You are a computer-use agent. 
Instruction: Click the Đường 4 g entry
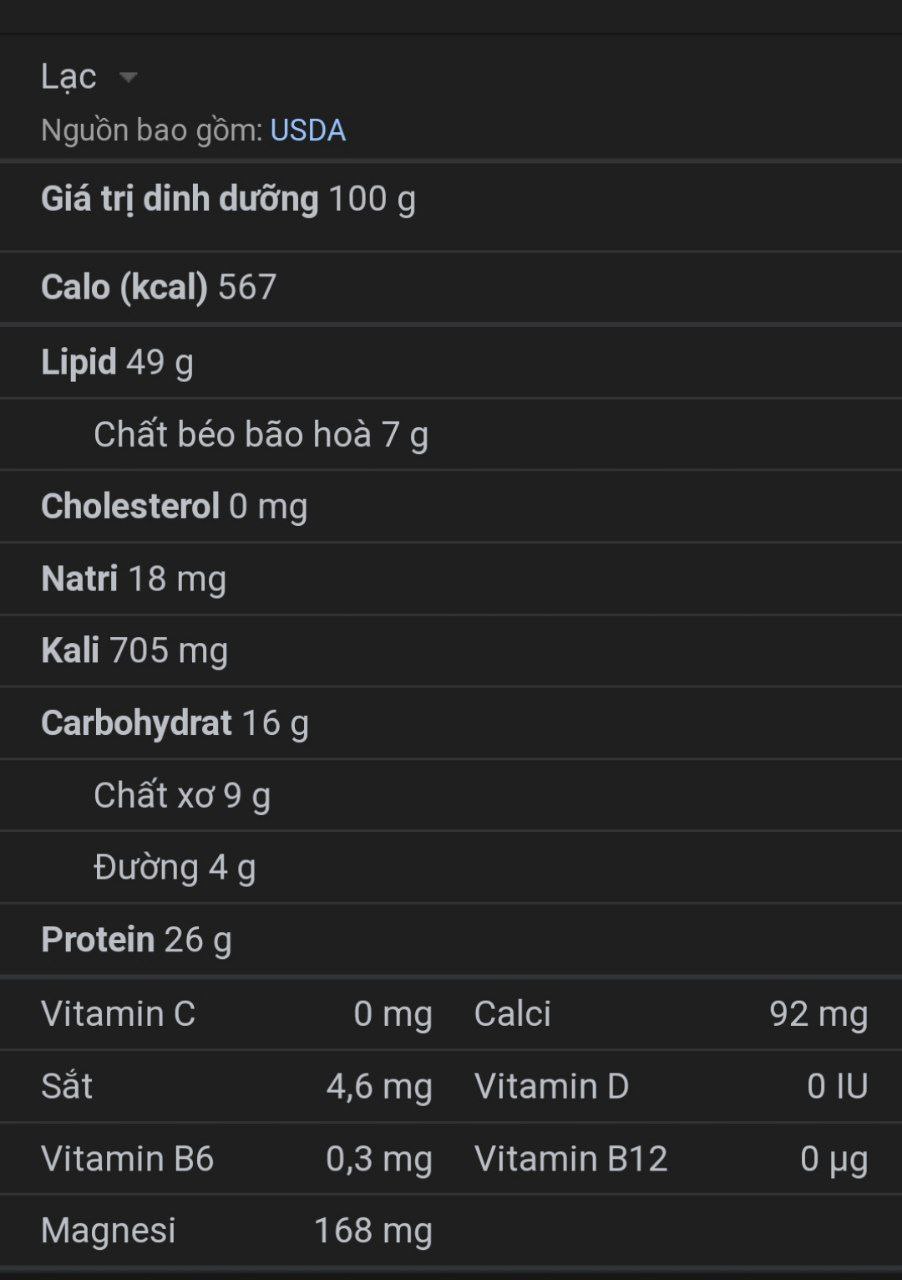[x=174, y=868]
